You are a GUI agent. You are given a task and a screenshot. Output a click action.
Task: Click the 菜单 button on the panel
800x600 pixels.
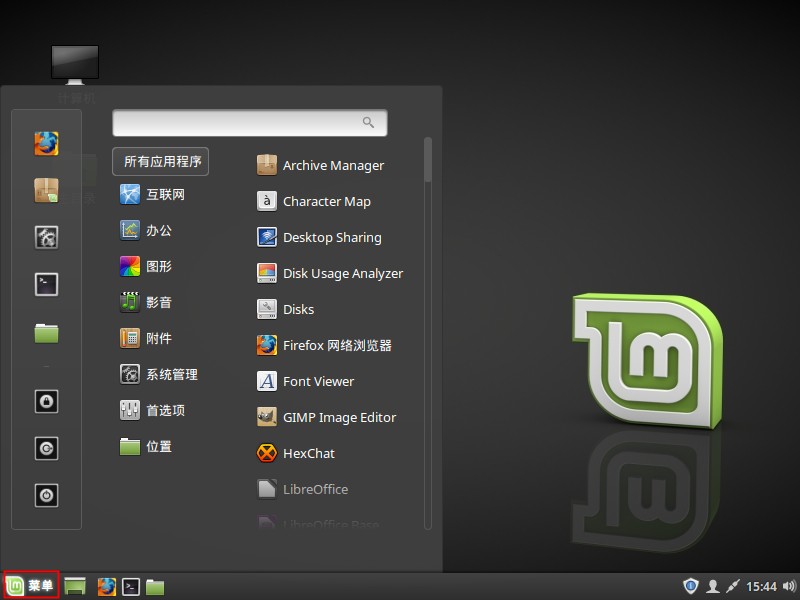(31, 586)
